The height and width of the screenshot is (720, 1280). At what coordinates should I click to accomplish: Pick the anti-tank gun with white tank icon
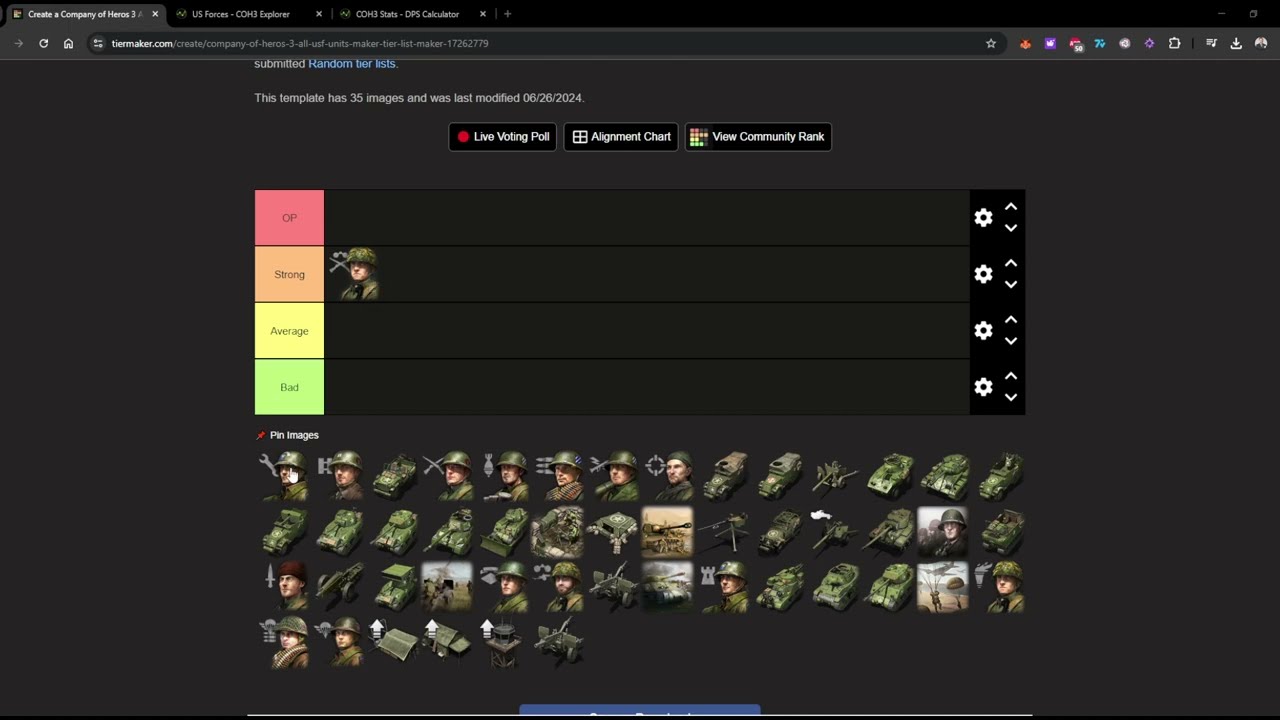(833, 531)
